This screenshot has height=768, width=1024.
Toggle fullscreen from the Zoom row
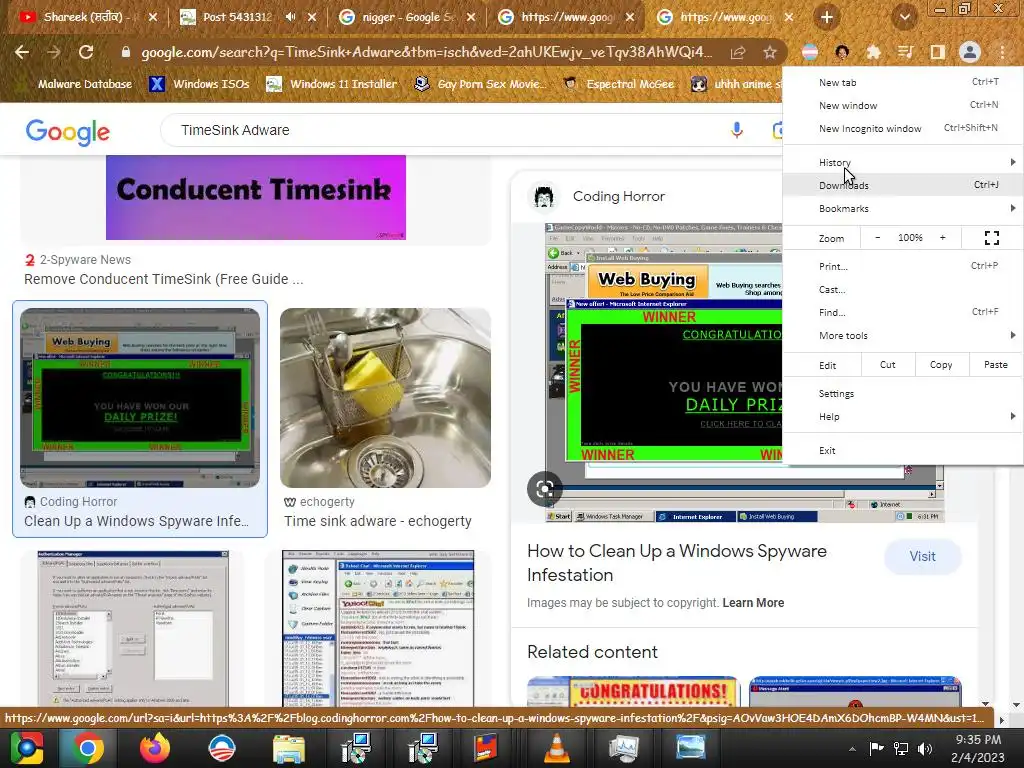991,238
